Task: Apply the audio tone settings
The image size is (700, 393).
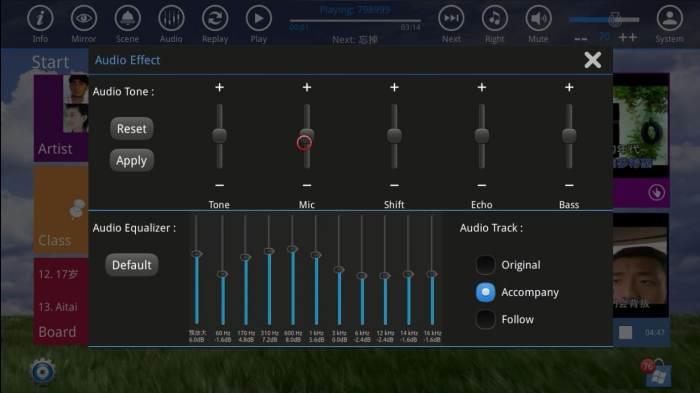Action: (132, 160)
